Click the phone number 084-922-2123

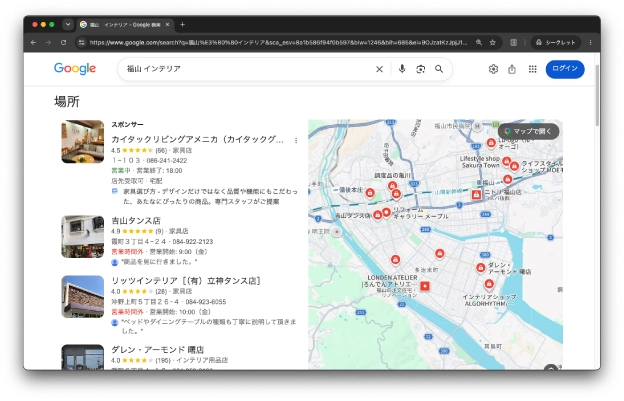pos(193,241)
